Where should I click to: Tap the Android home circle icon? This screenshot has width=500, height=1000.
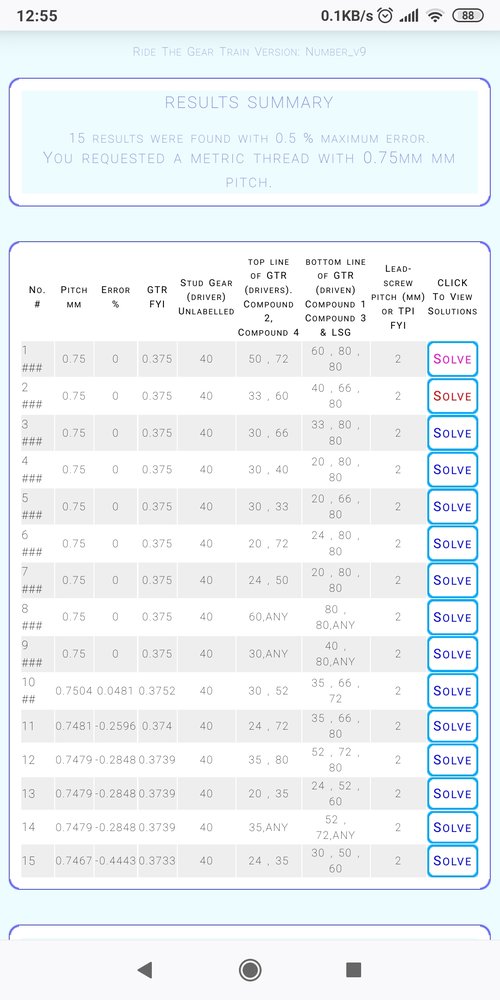tap(249, 970)
